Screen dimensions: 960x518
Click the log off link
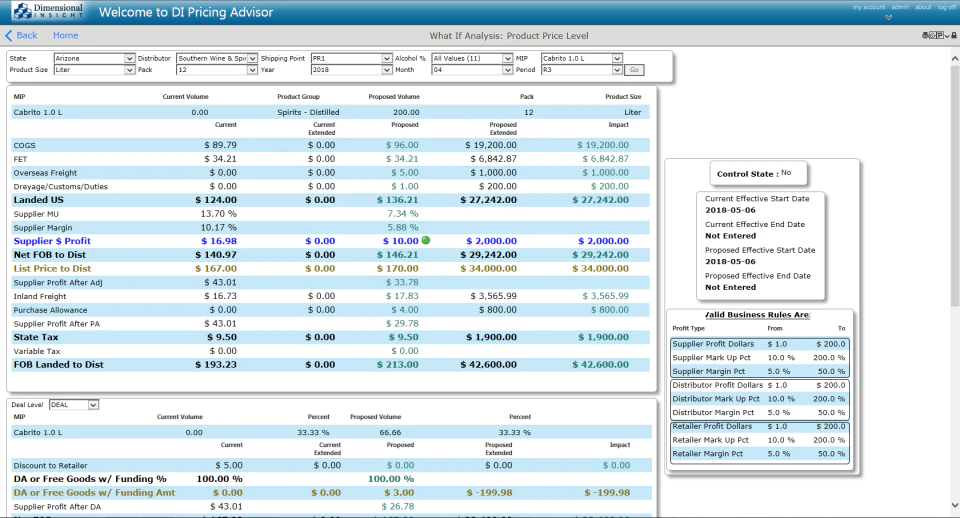tap(947, 7)
